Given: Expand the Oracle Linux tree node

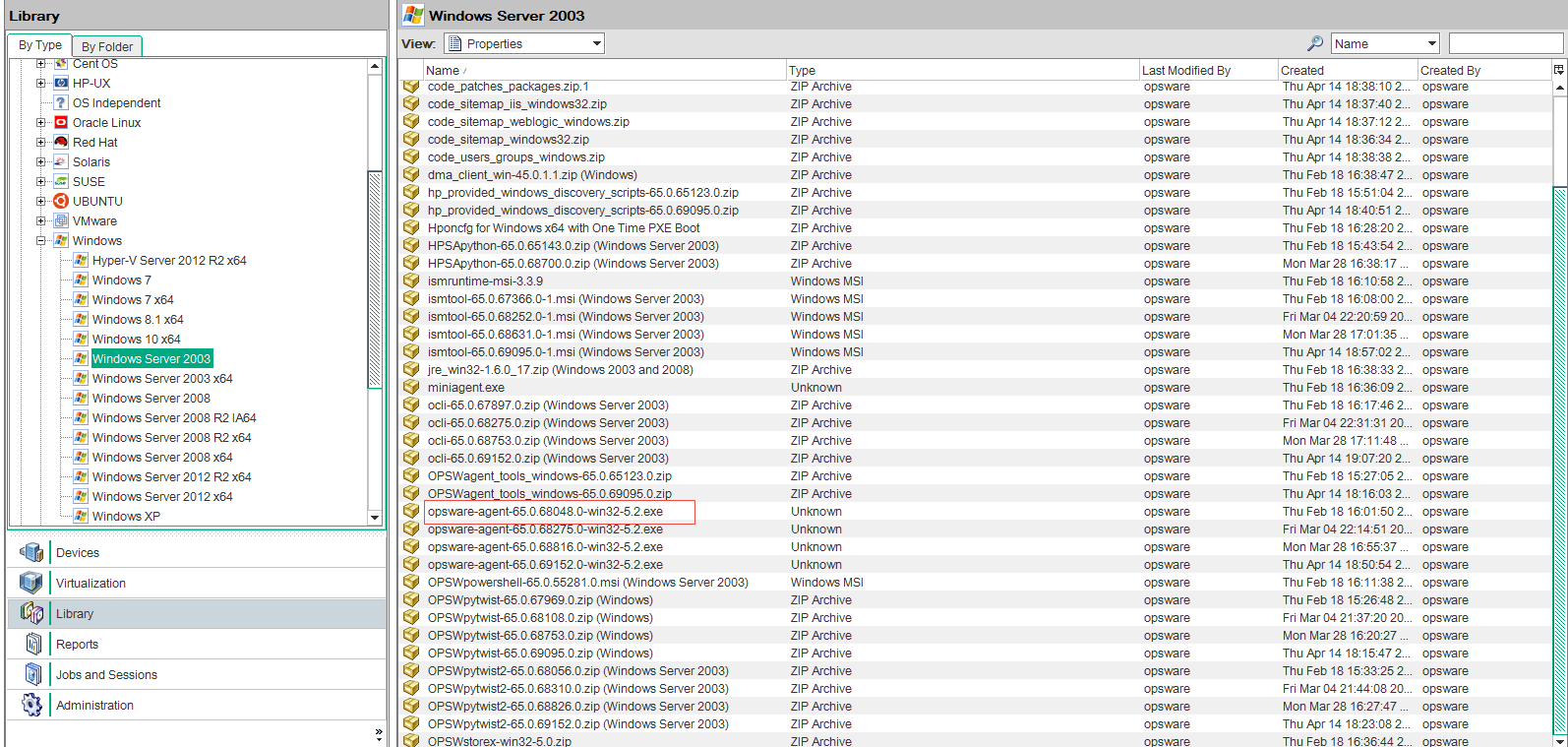Looking at the screenshot, I should pyautogui.click(x=41, y=122).
